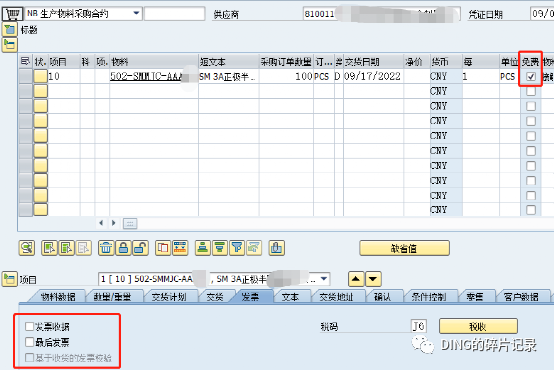The image size is (554, 370).
Task: Click the greyed-out delete filter icon
Action: (x=254, y=248)
